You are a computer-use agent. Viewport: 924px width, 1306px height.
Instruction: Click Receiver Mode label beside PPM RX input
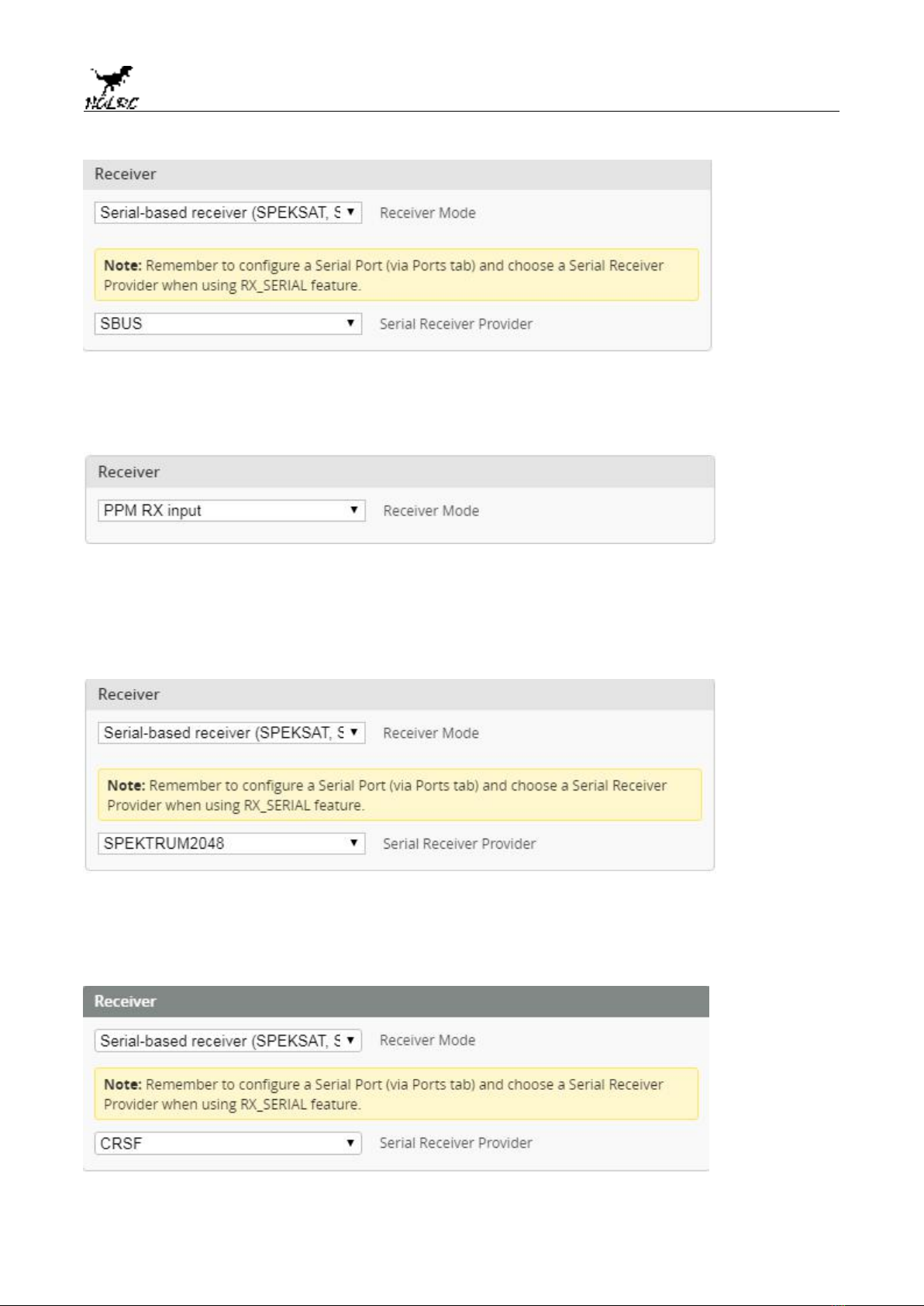[x=431, y=511]
